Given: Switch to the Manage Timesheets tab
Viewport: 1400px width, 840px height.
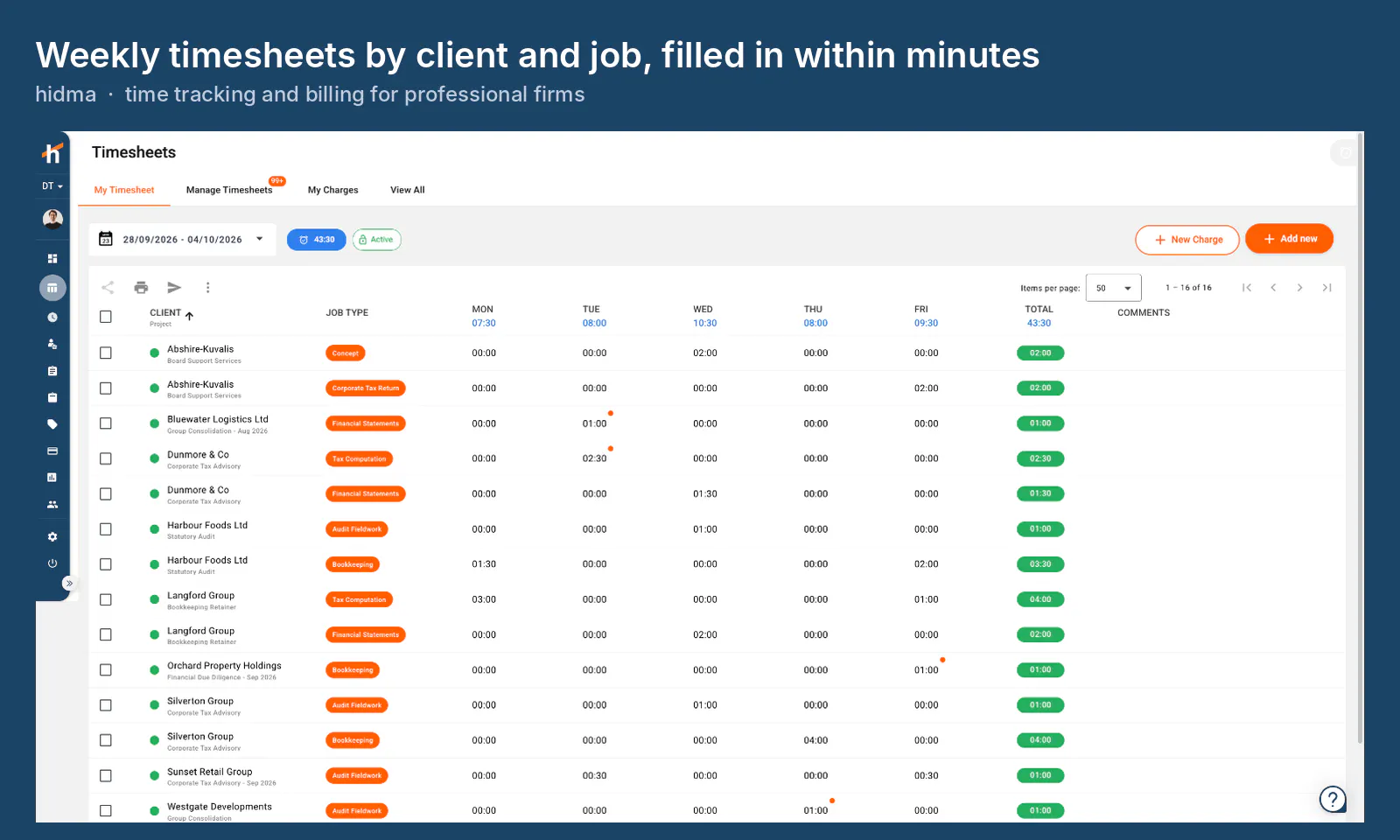Looking at the screenshot, I should 229,190.
